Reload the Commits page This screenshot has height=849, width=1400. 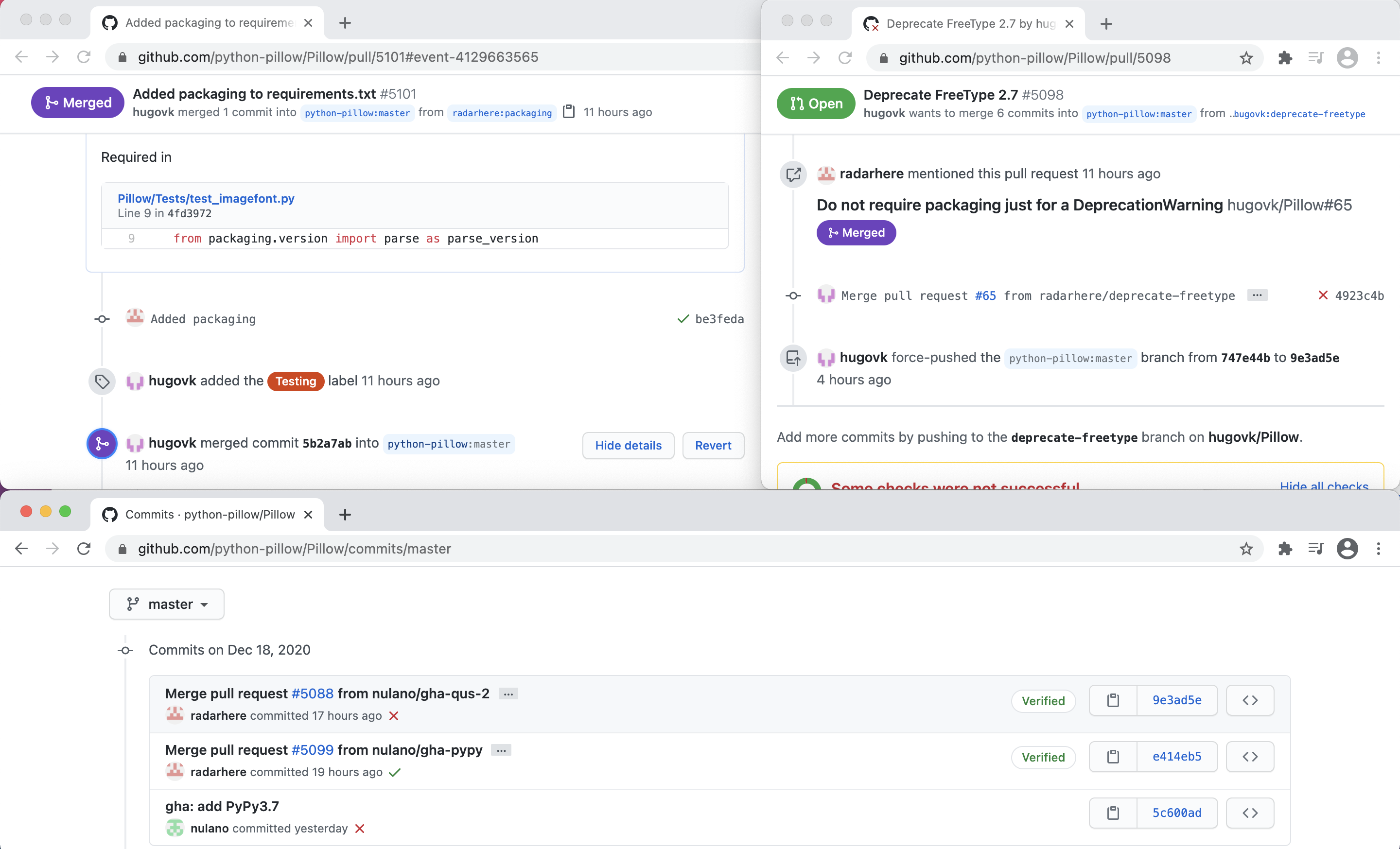tap(84, 549)
